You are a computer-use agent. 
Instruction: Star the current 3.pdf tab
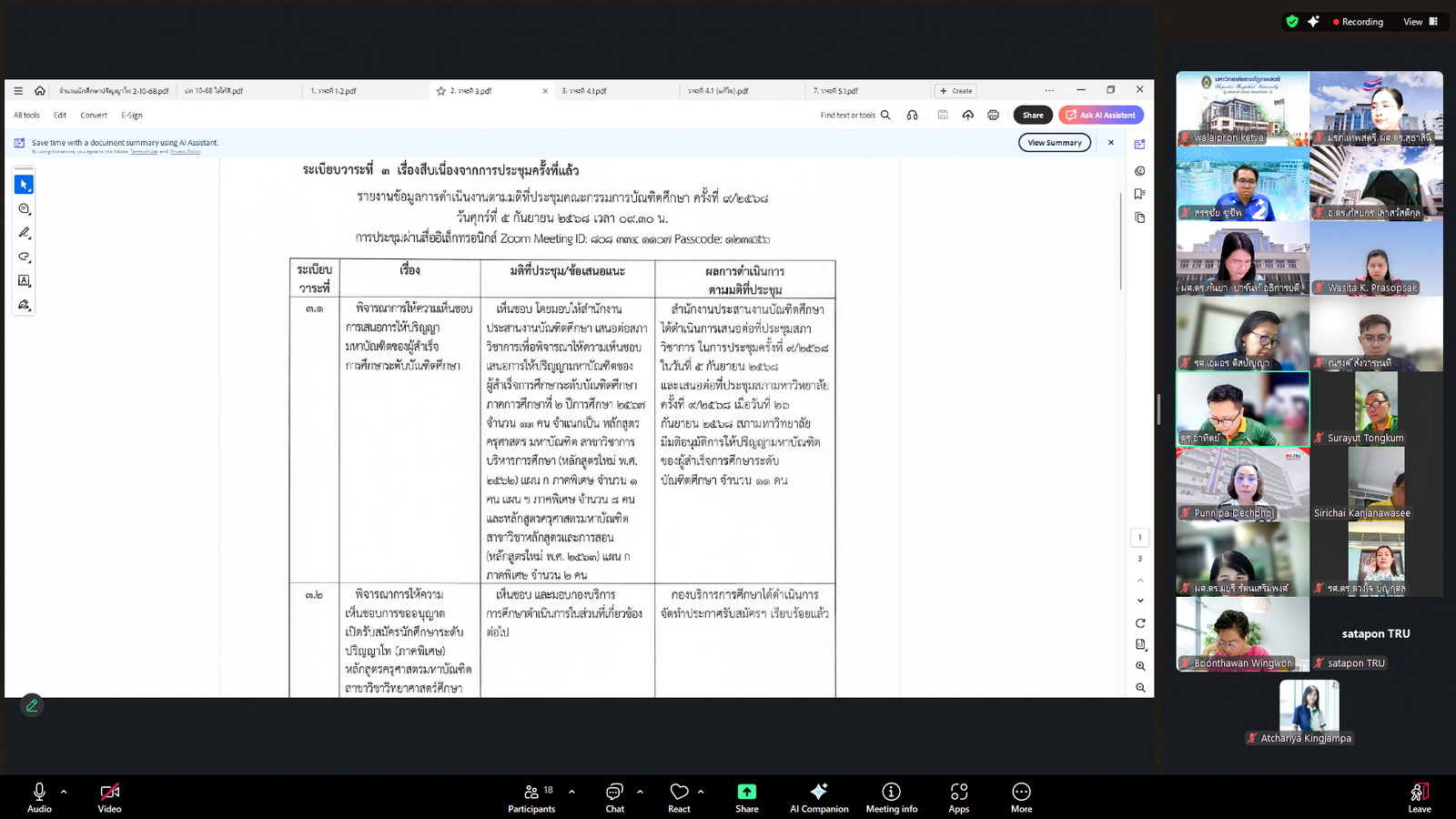441,91
